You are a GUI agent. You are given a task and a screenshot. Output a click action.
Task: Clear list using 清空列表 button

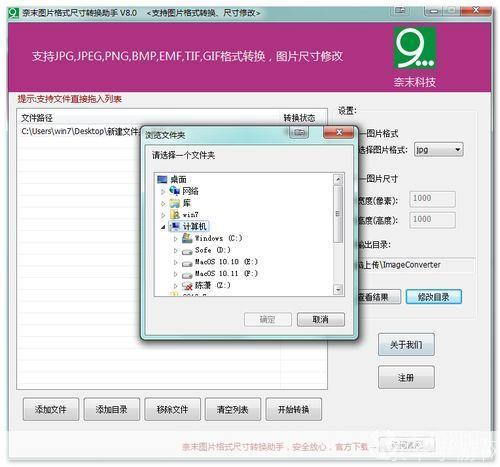click(x=233, y=409)
